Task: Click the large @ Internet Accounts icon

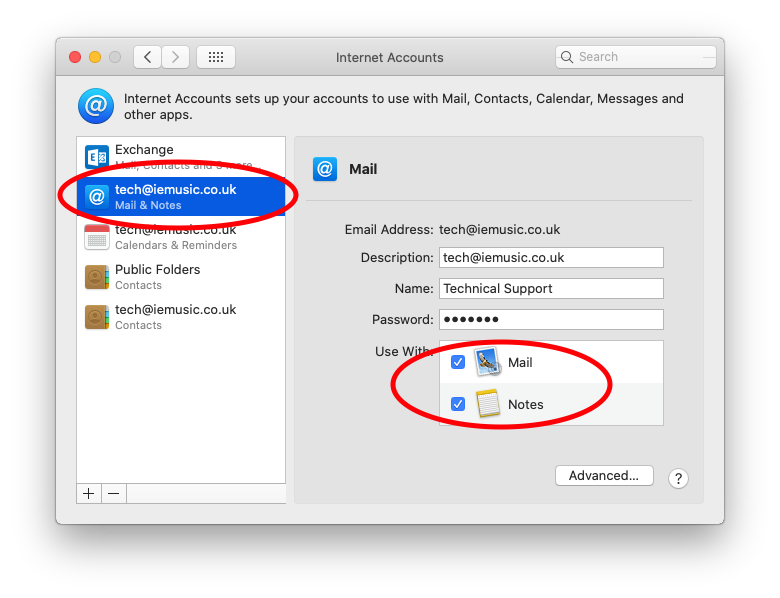Action: pos(96,106)
